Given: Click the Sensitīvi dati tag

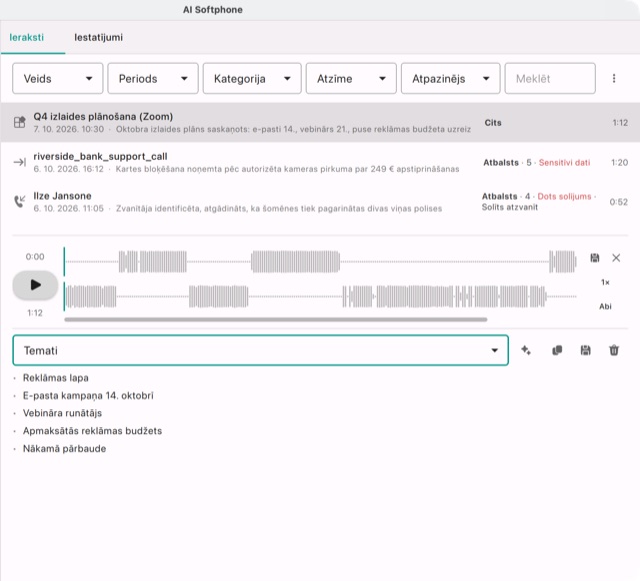Looking at the screenshot, I should (564, 163).
